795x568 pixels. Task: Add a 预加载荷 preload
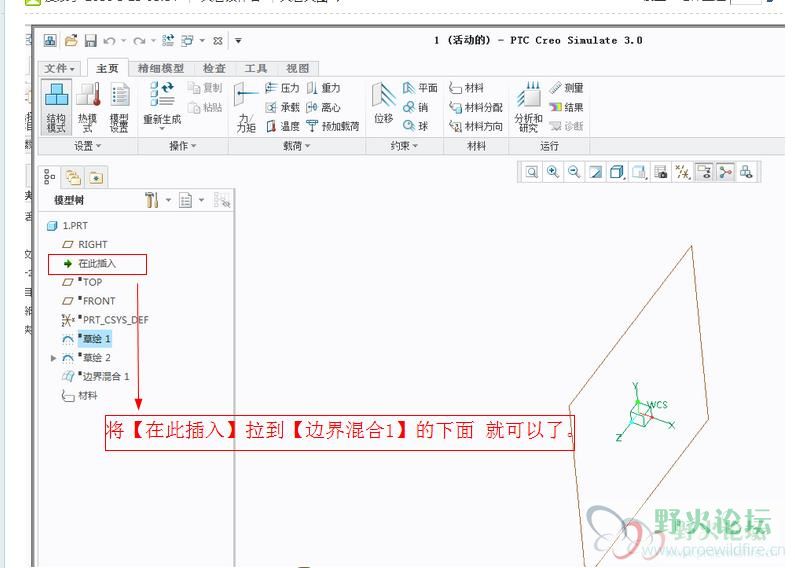333,126
